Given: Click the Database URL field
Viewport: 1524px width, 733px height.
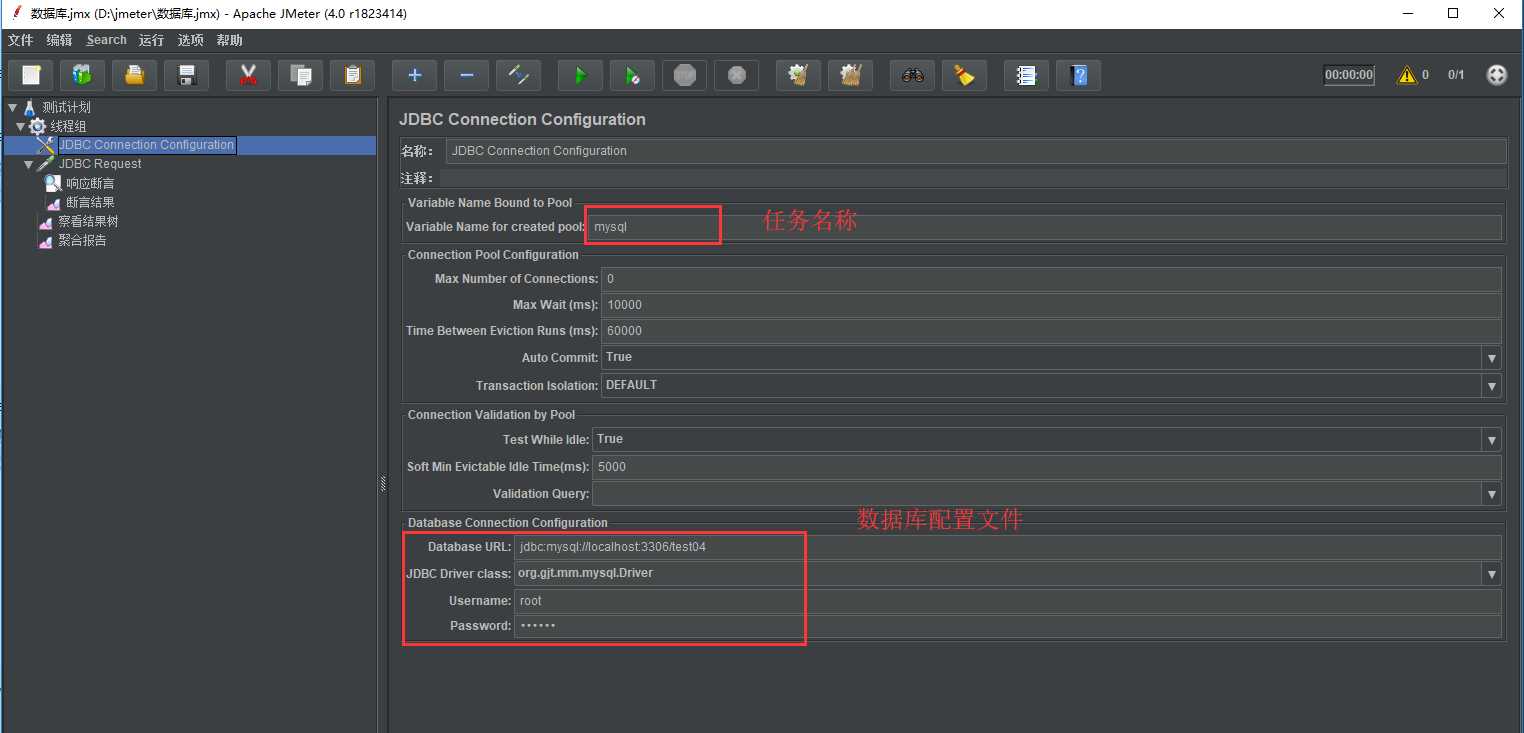Looking at the screenshot, I should 1008,547.
